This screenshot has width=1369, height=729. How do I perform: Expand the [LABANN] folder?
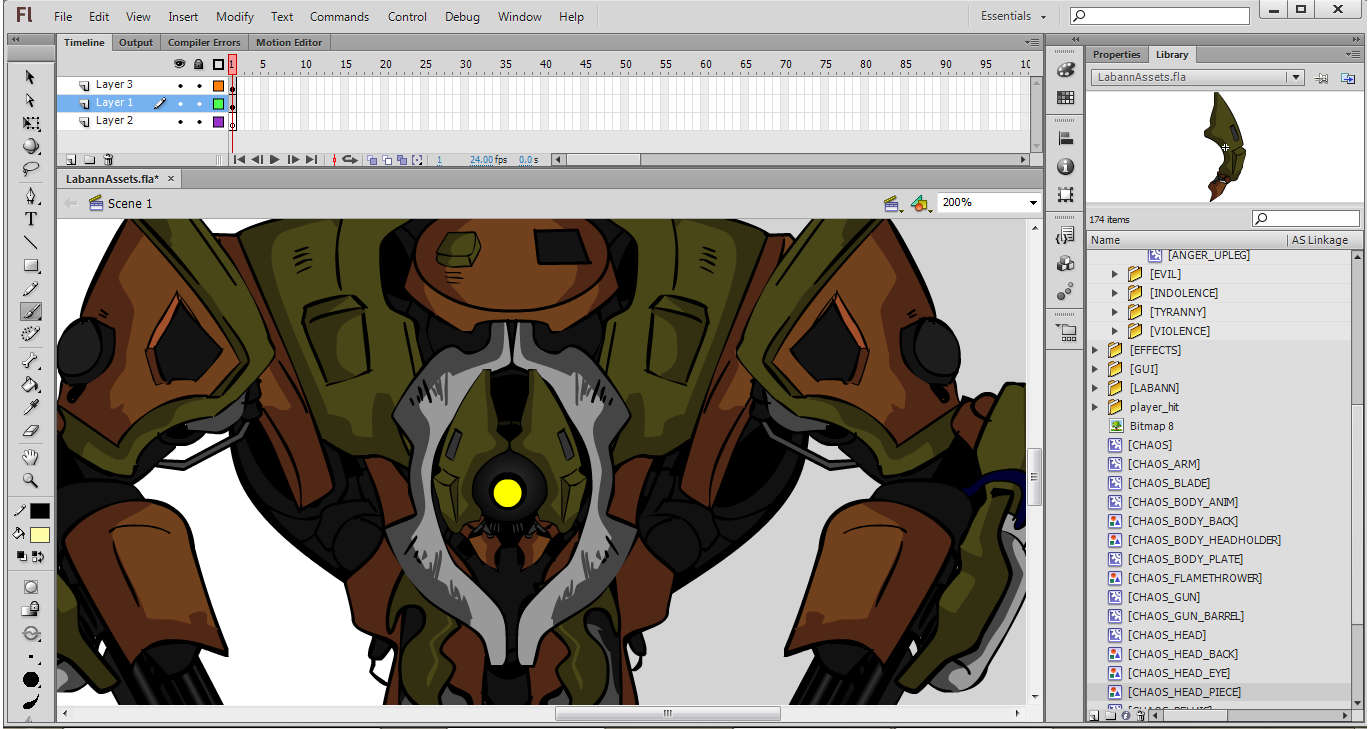click(1096, 388)
